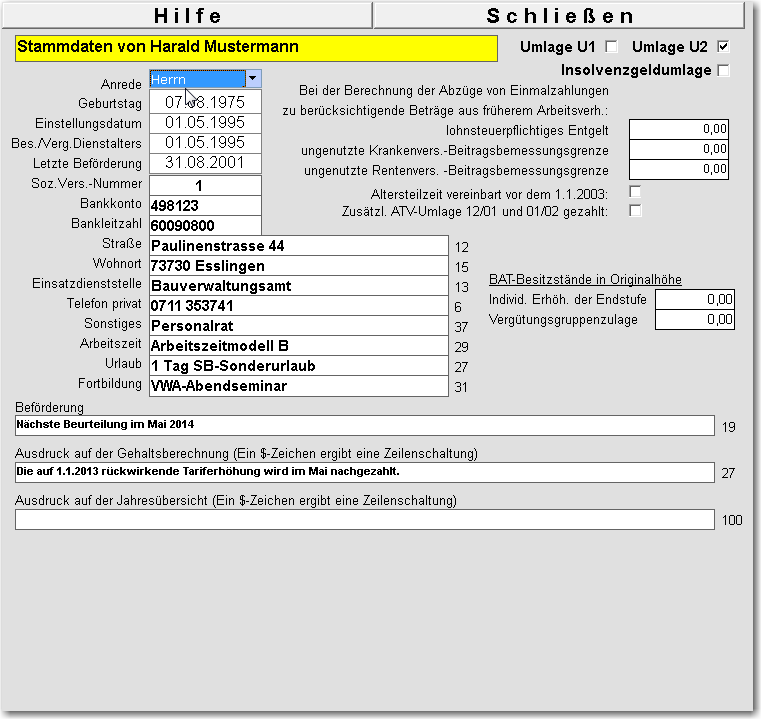Click the BAT-Besitzstände in Originalhöhe heading
This screenshot has width=761, height=719.
point(585,280)
